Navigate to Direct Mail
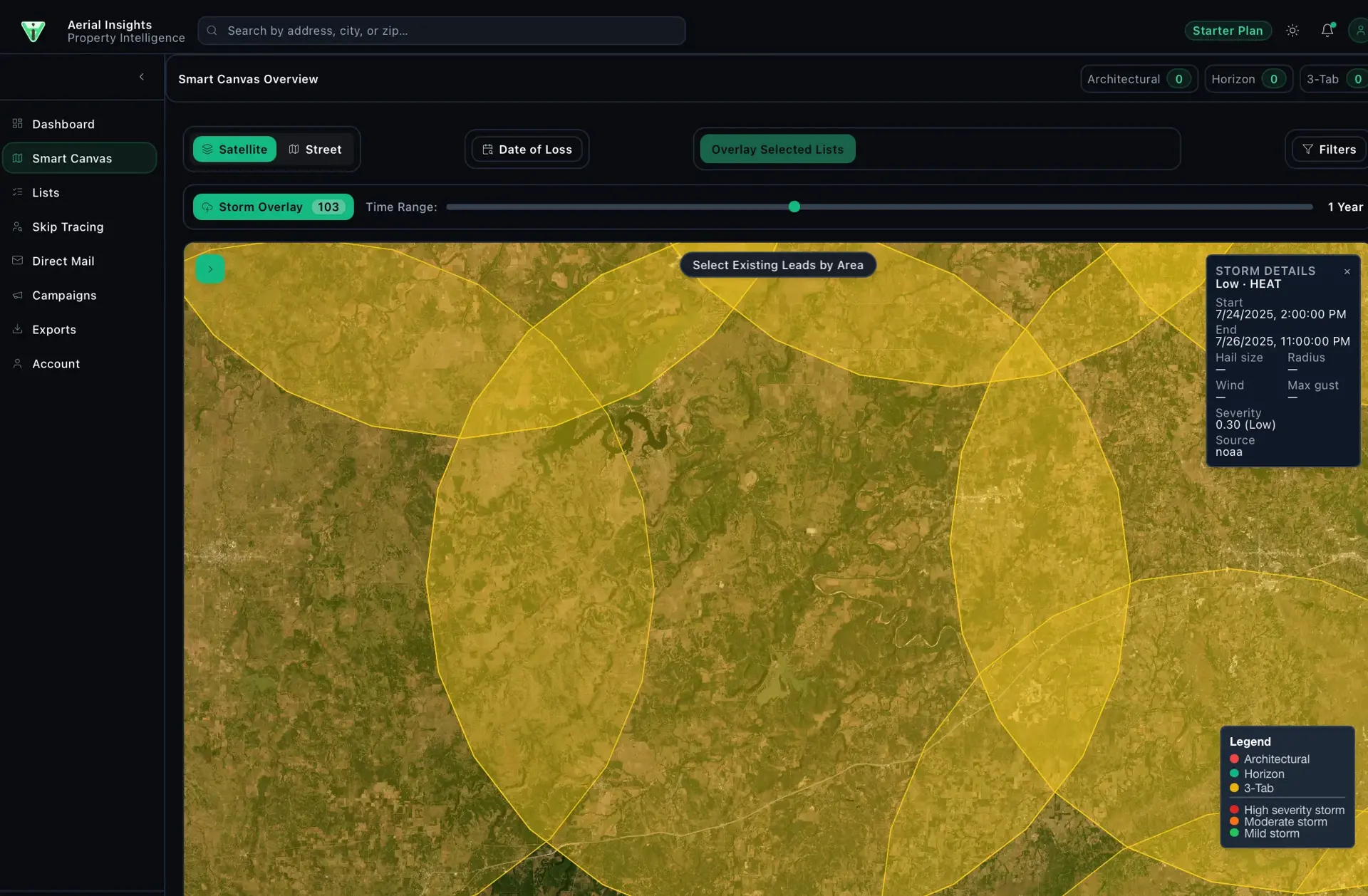 tap(80, 261)
